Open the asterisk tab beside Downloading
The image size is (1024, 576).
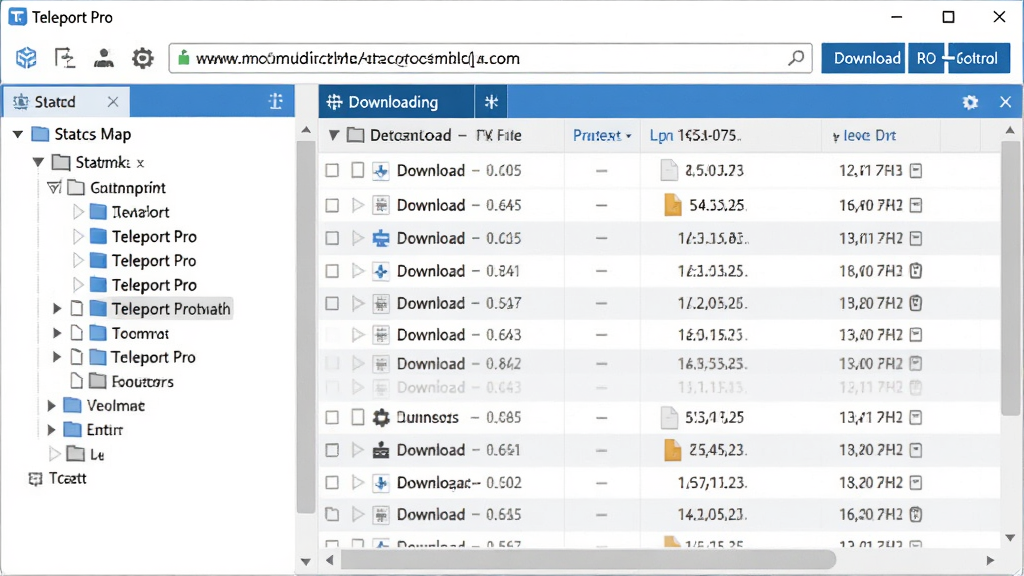(491, 102)
